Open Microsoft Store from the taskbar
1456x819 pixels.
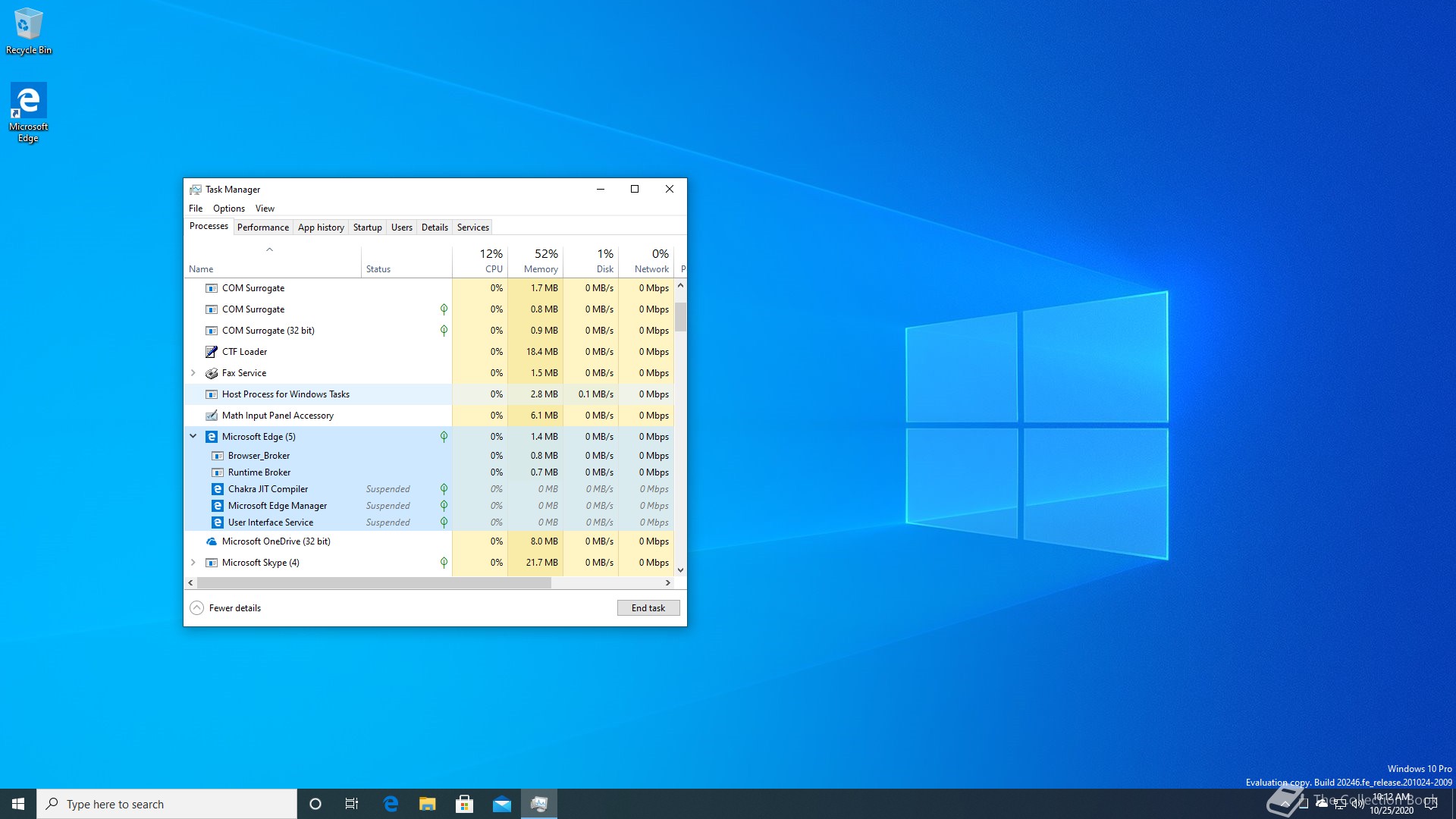click(x=465, y=804)
